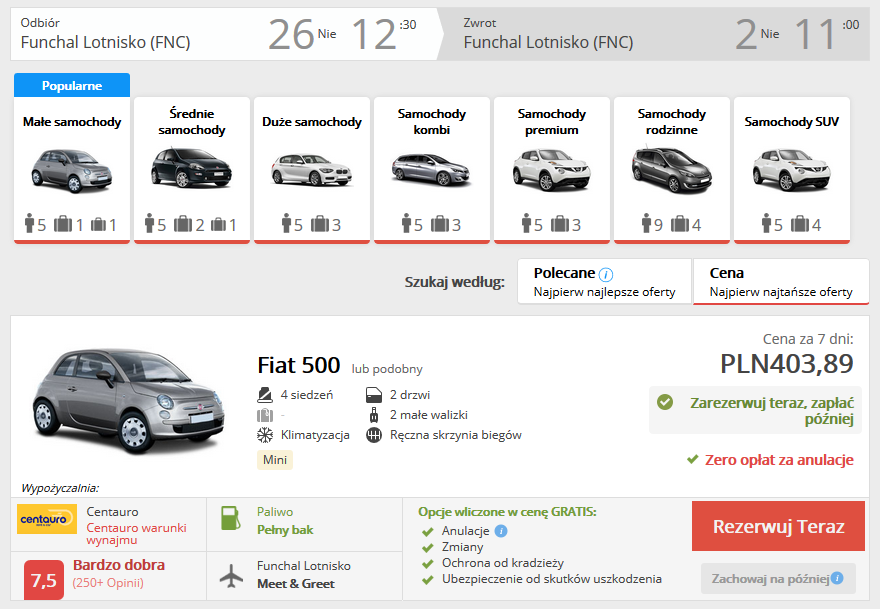880x609 pixels.
Task: Click the return date 2 Nie
Action: pos(757,34)
